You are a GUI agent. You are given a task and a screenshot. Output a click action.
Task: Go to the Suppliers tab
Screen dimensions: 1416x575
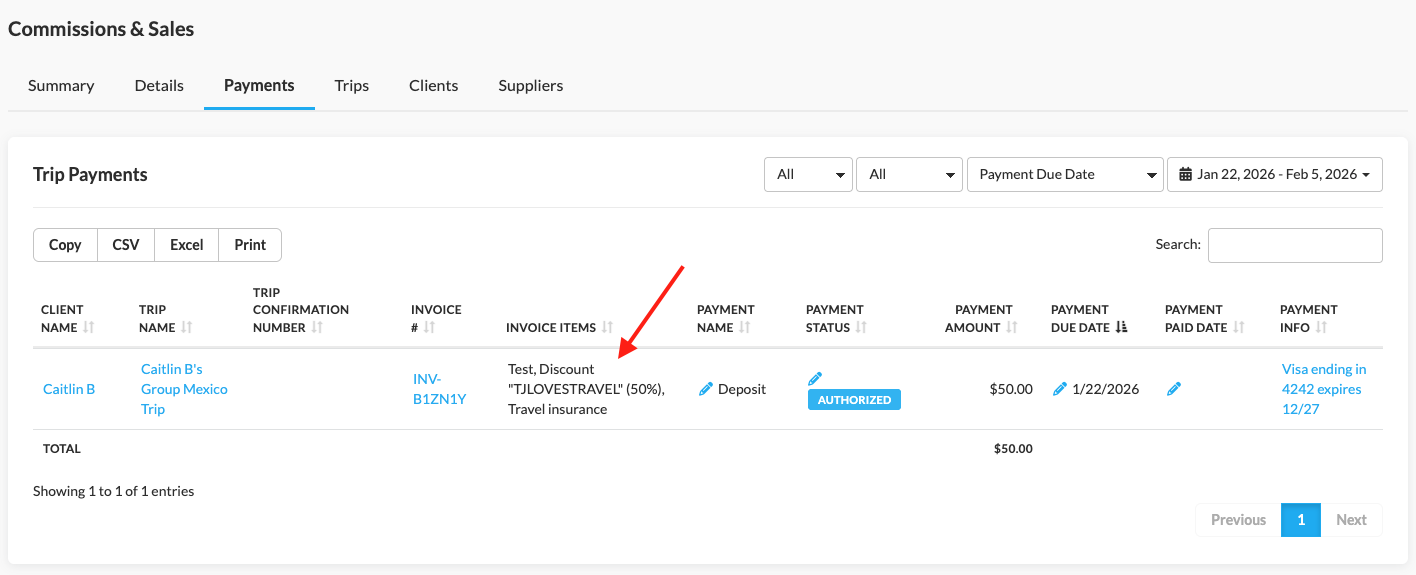click(x=530, y=85)
